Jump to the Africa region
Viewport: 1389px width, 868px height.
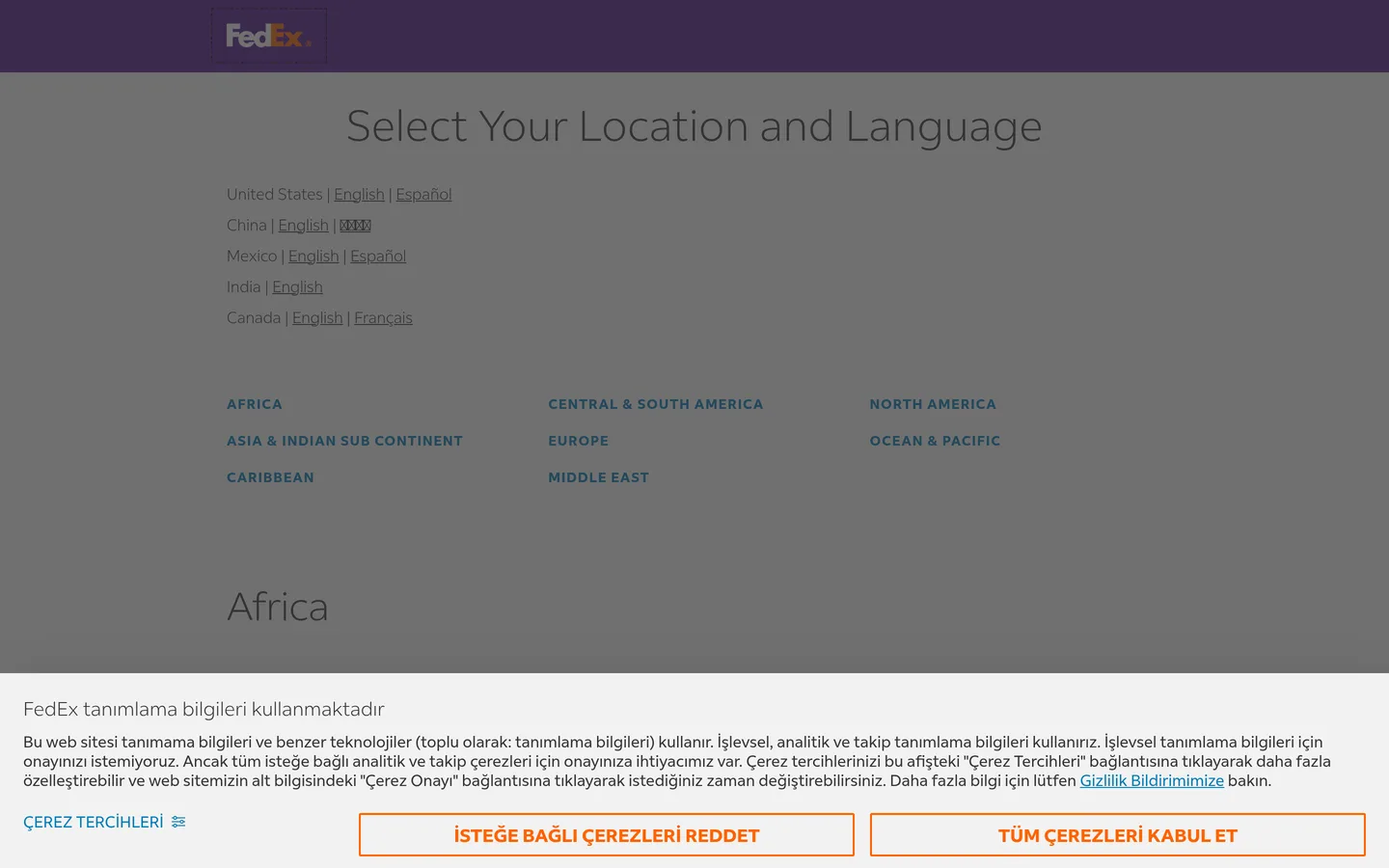pyautogui.click(x=255, y=404)
